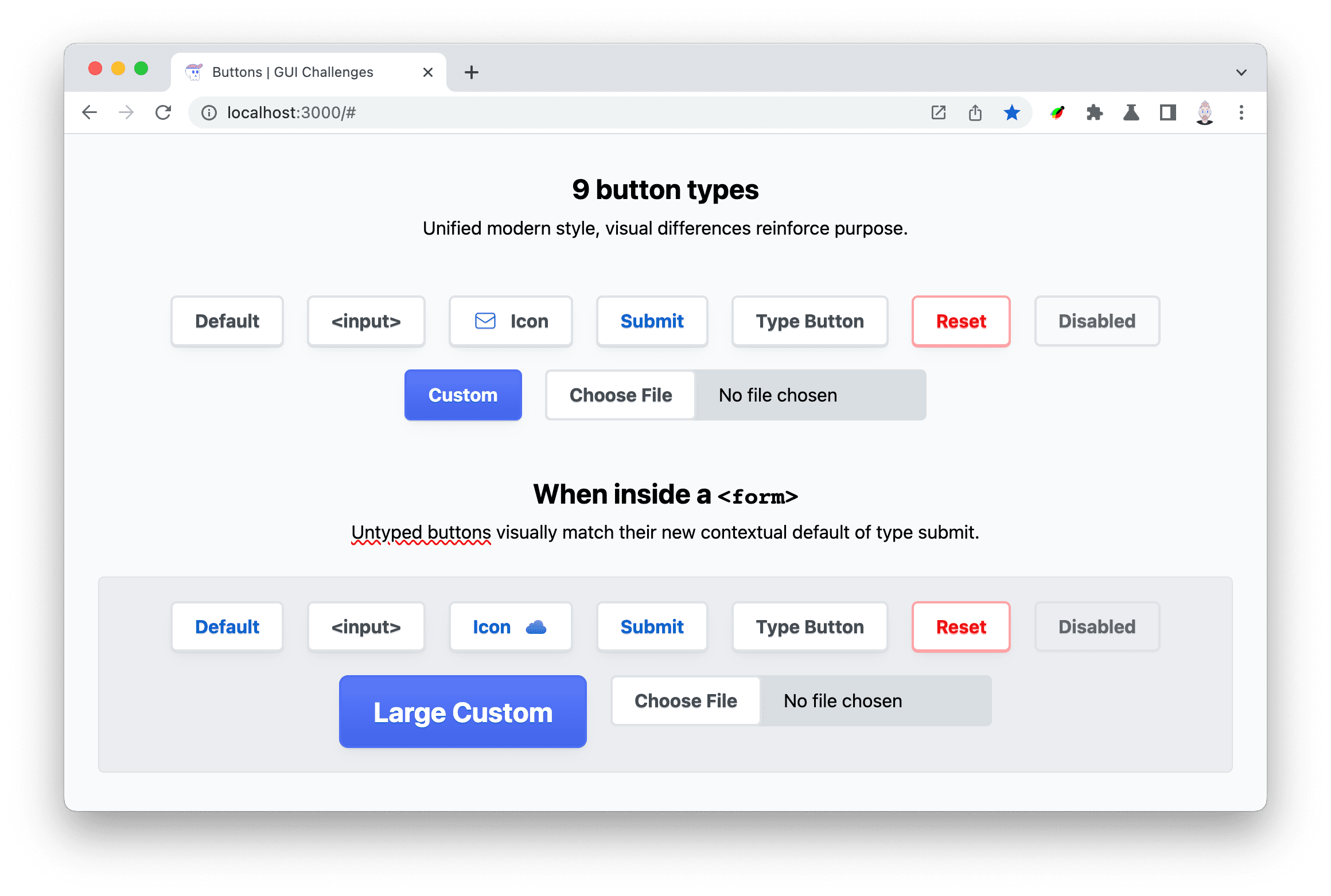Click the email Icon button
This screenshot has width=1331, height=896.
click(x=510, y=320)
